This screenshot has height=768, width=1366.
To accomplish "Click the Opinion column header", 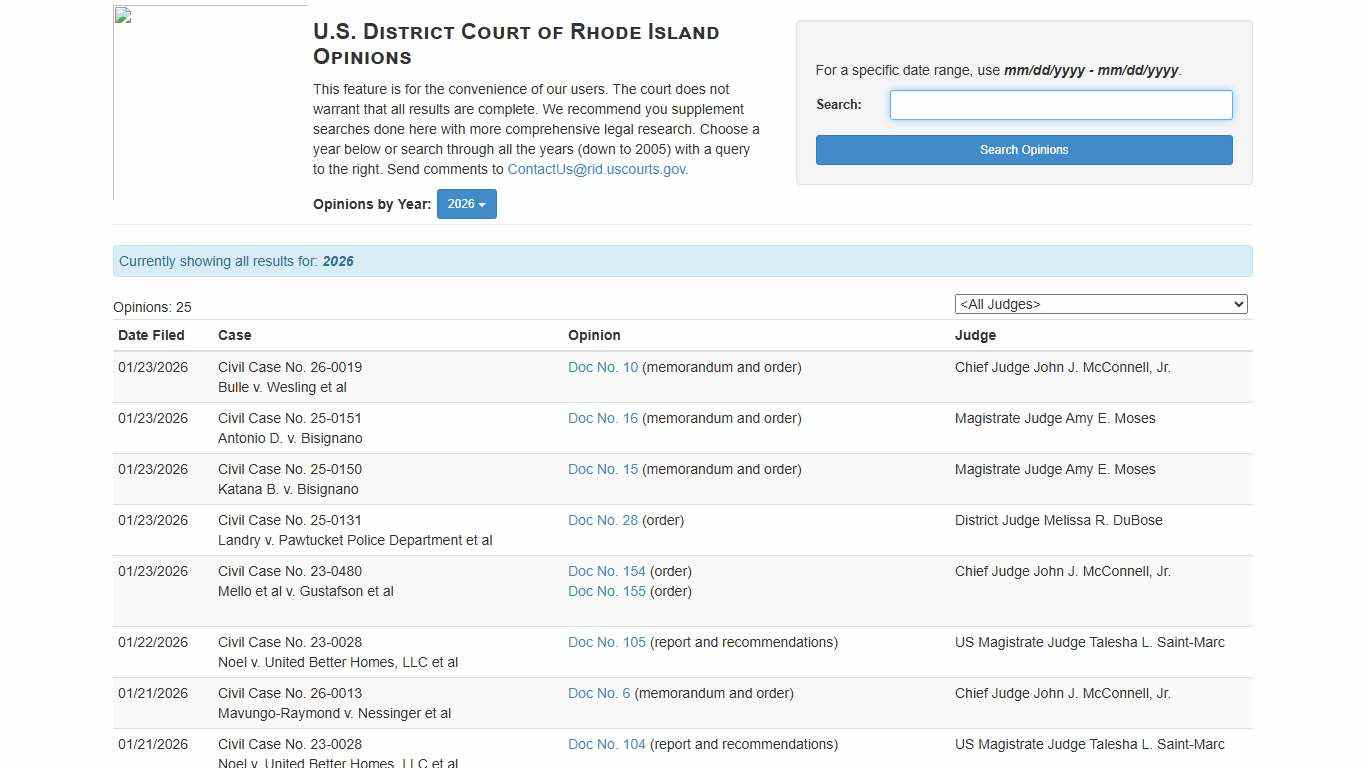I will pos(594,335).
